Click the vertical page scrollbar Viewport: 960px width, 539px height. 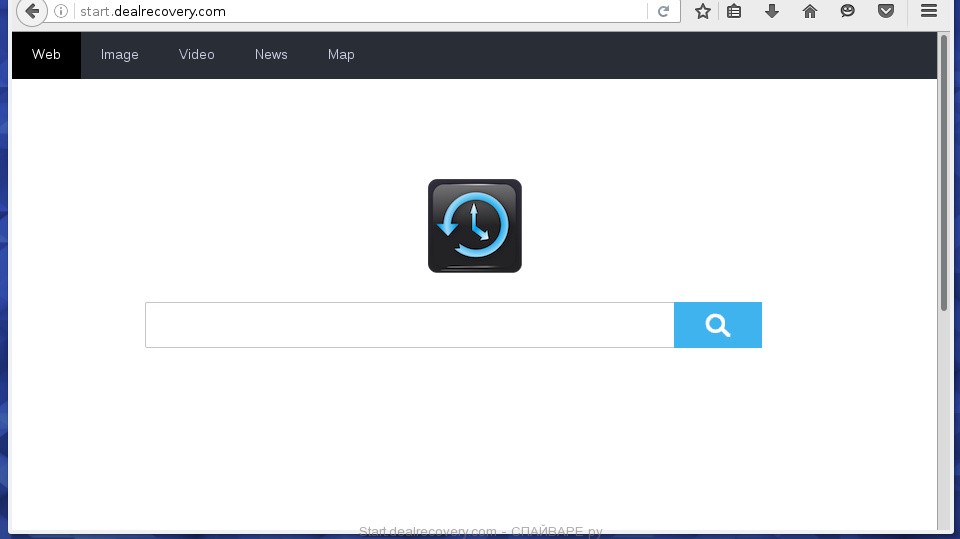[x=944, y=175]
